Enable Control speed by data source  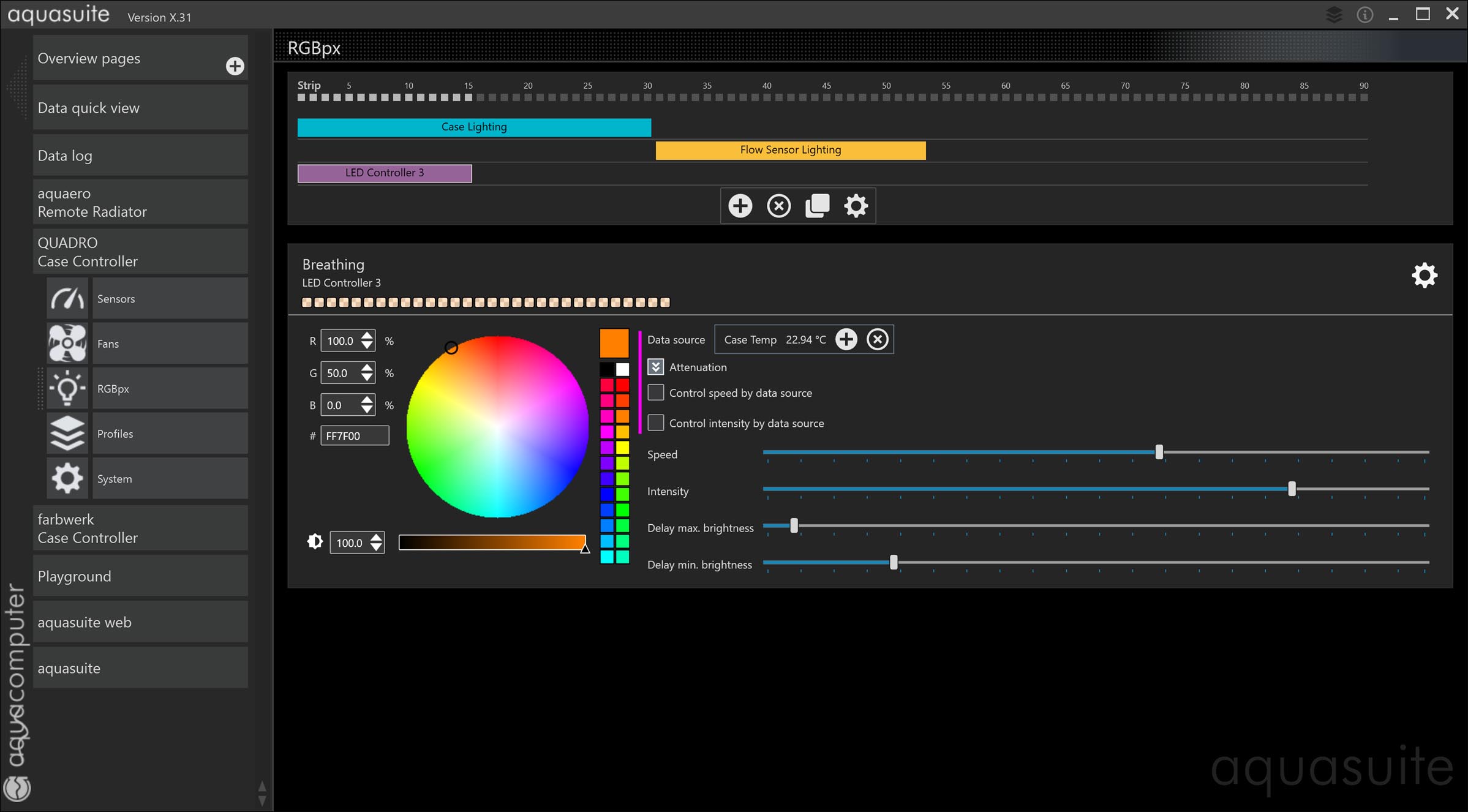point(655,393)
